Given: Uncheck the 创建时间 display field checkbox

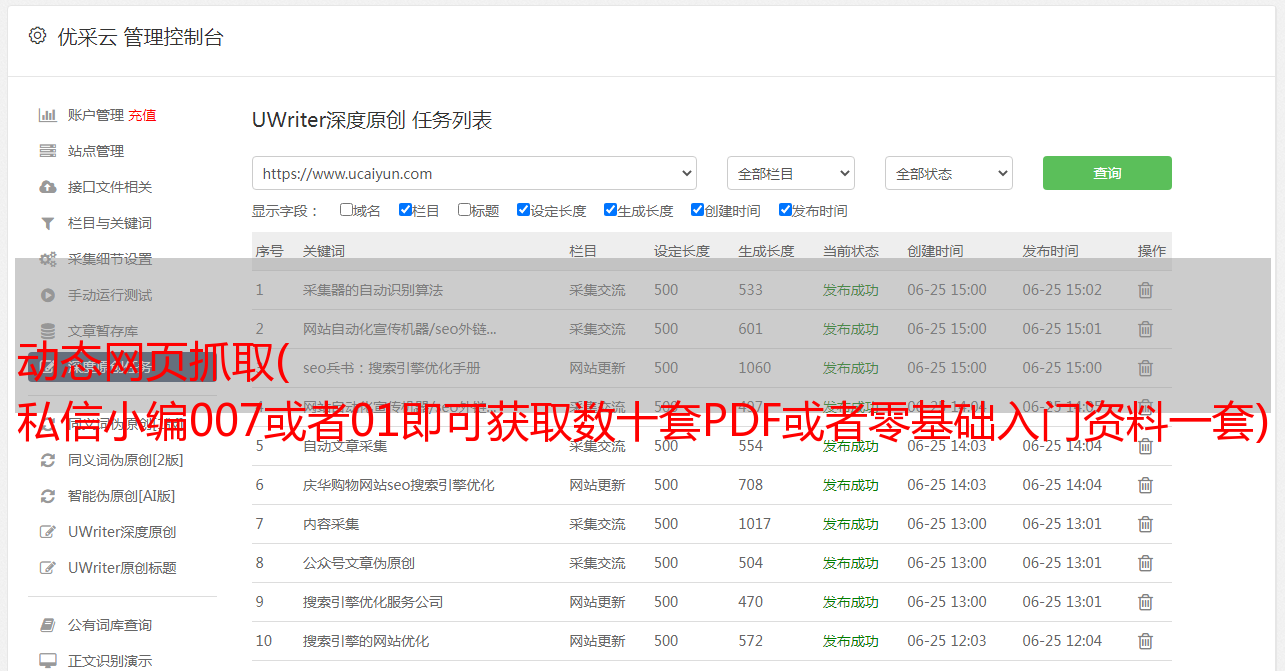Looking at the screenshot, I should [x=697, y=210].
